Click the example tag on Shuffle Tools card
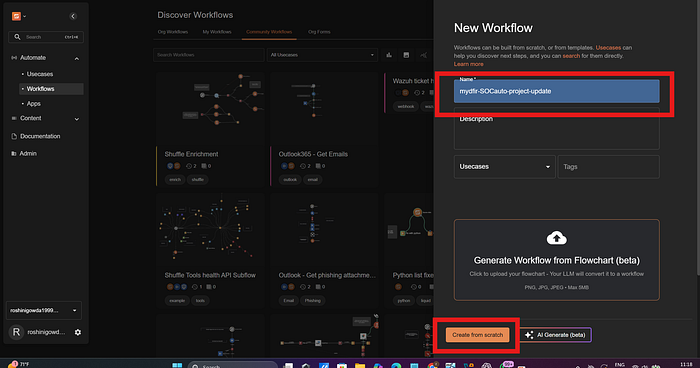Viewport: 700px width, 368px height. pyautogui.click(x=177, y=301)
